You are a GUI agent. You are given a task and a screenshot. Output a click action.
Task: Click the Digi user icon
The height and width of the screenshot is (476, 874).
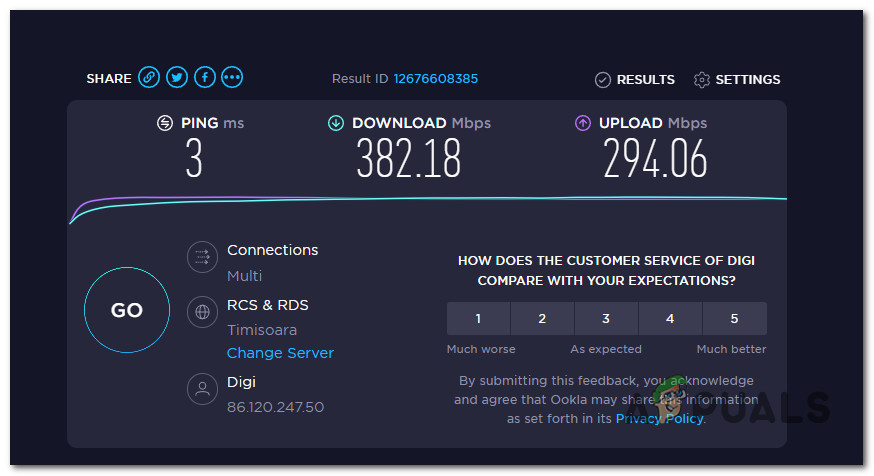202,388
